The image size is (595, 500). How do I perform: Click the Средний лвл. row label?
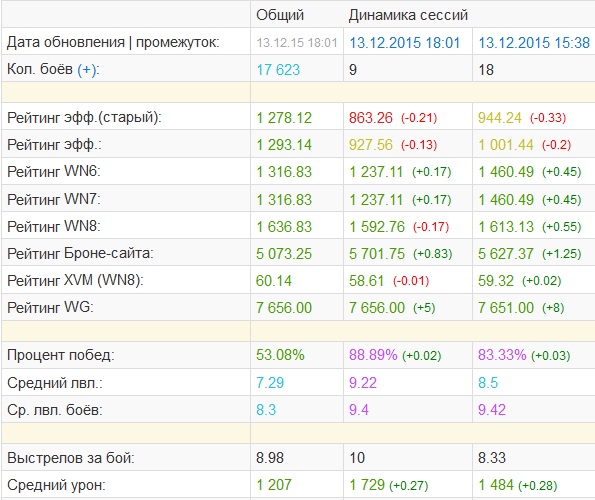[55, 383]
